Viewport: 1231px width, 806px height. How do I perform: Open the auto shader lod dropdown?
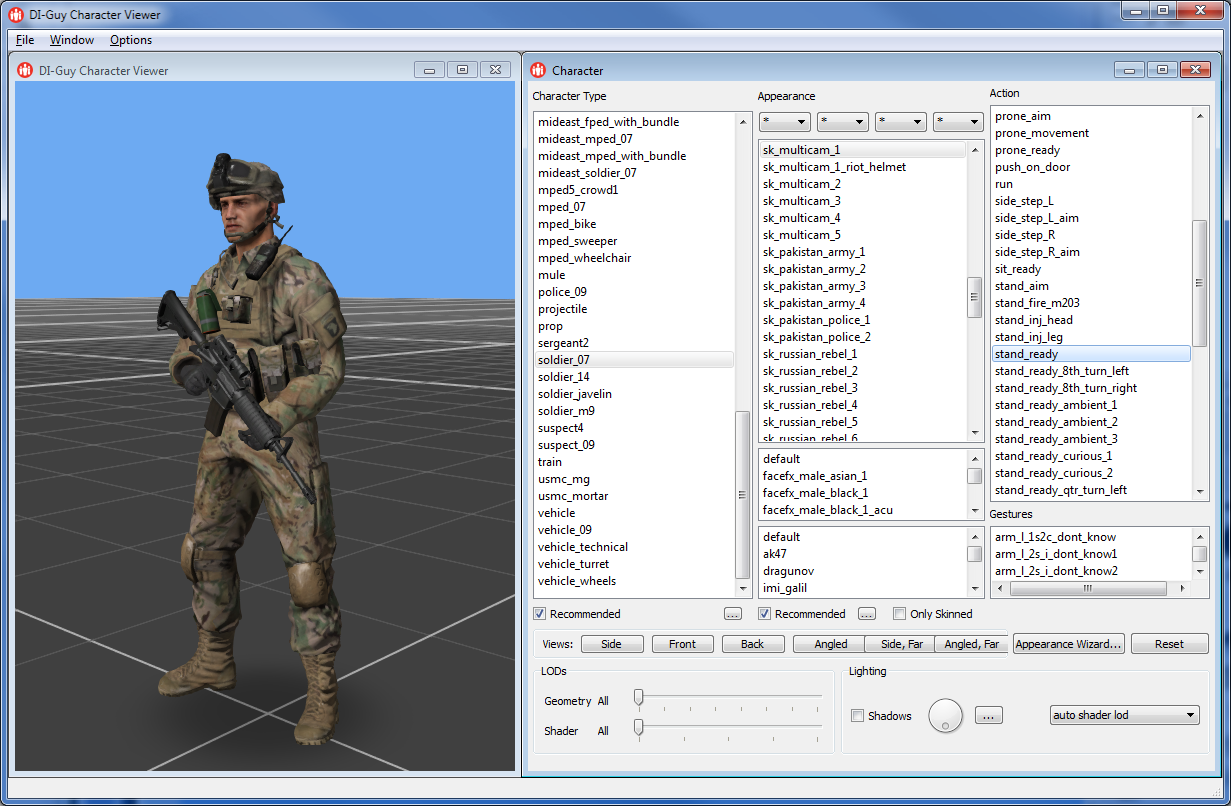click(x=1125, y=715)
